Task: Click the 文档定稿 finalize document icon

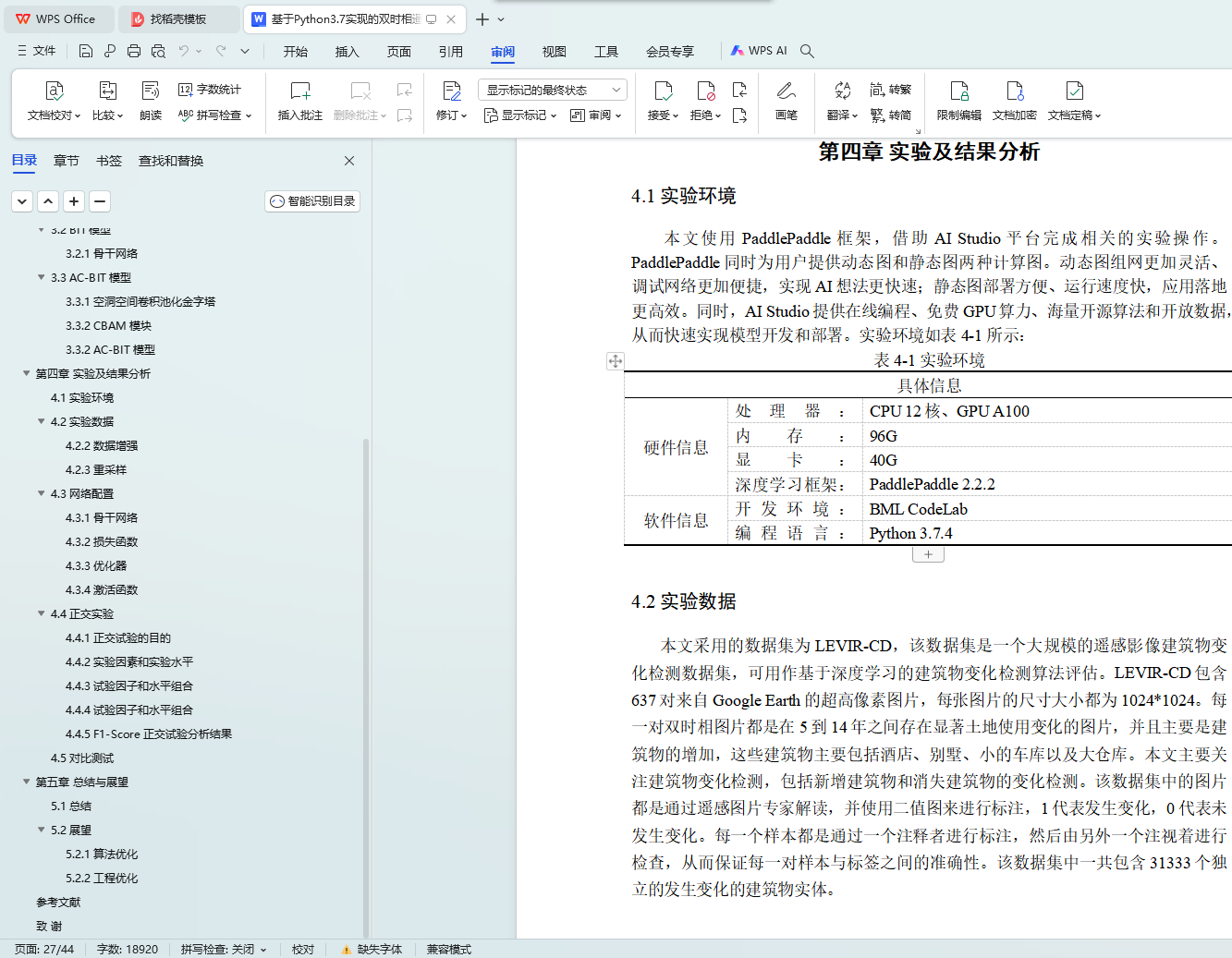Action: pos(1074,91)
